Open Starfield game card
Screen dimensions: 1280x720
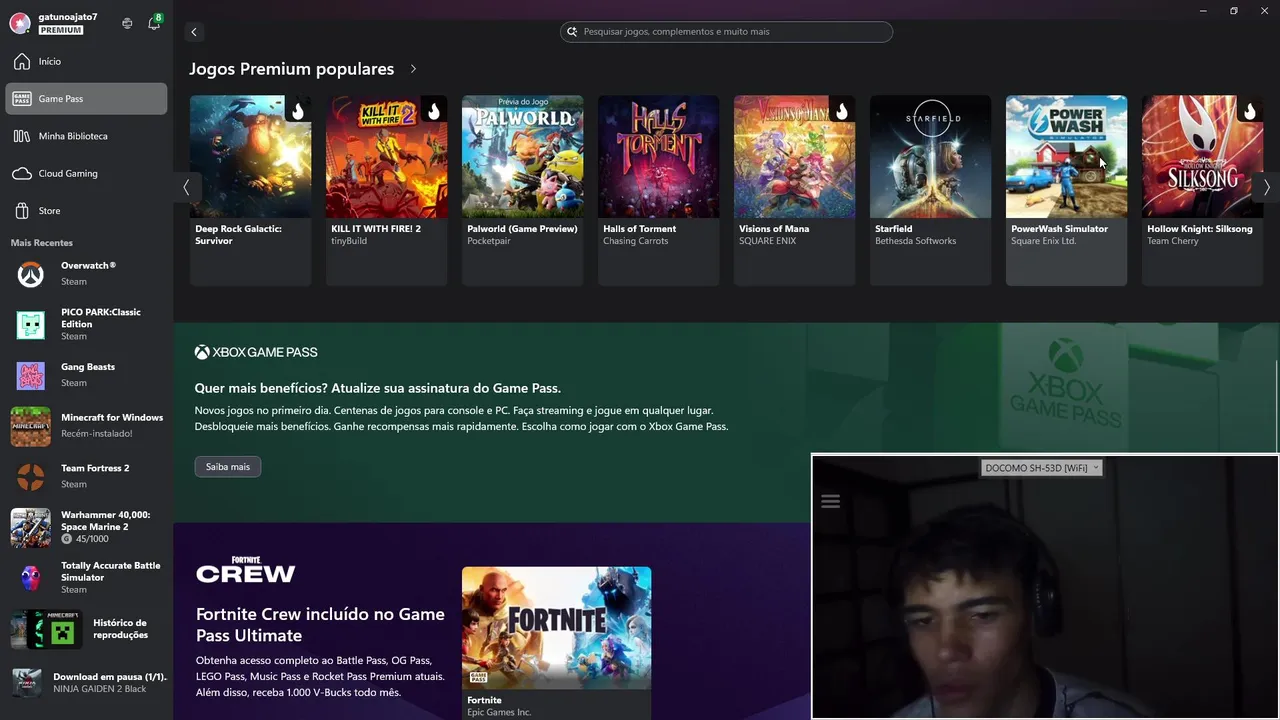[930, 190]
